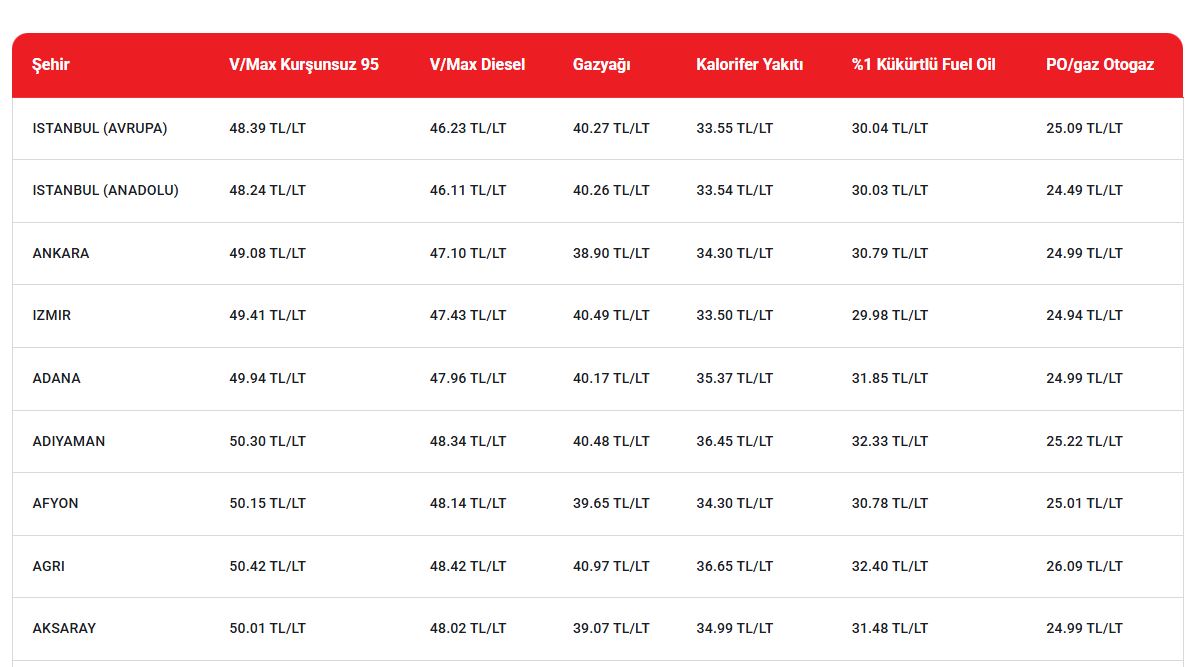The width and height of the screenshot is (1190, 667).
Task: Click the 46.11 TL/LT diesel price
Action: [468, 190]
